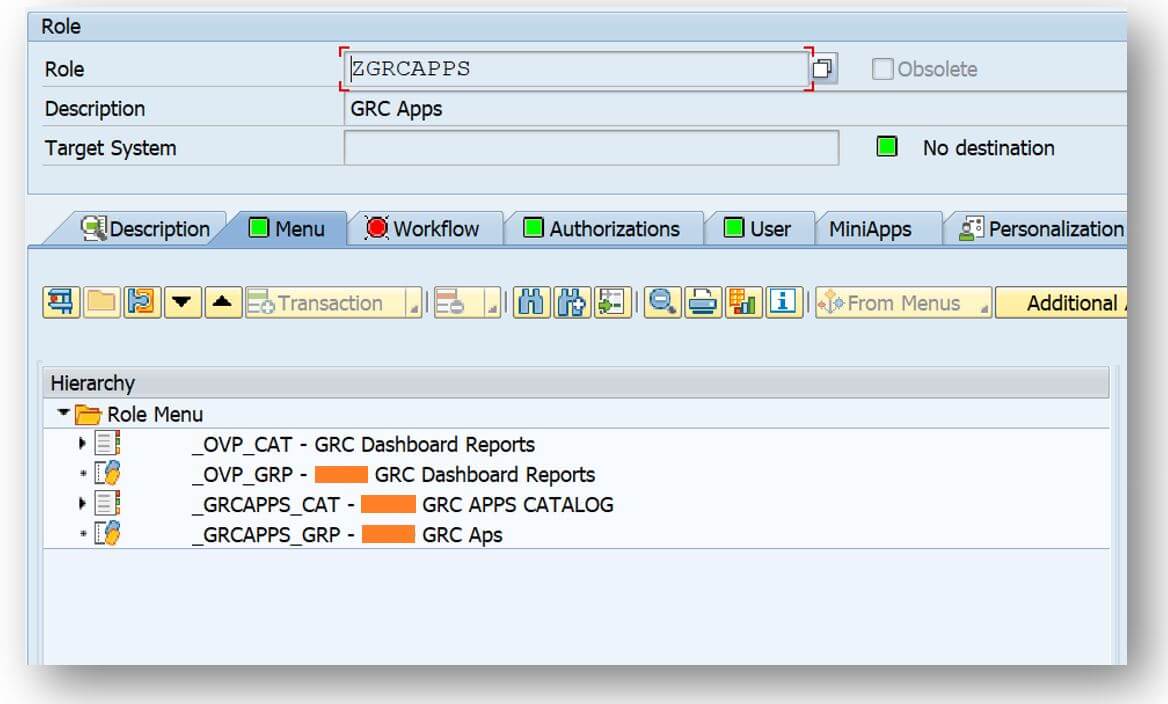Screen dimensions: 1168x704
Task: Click the Find Next binoculars icon
Action: [x=570, y=302]
